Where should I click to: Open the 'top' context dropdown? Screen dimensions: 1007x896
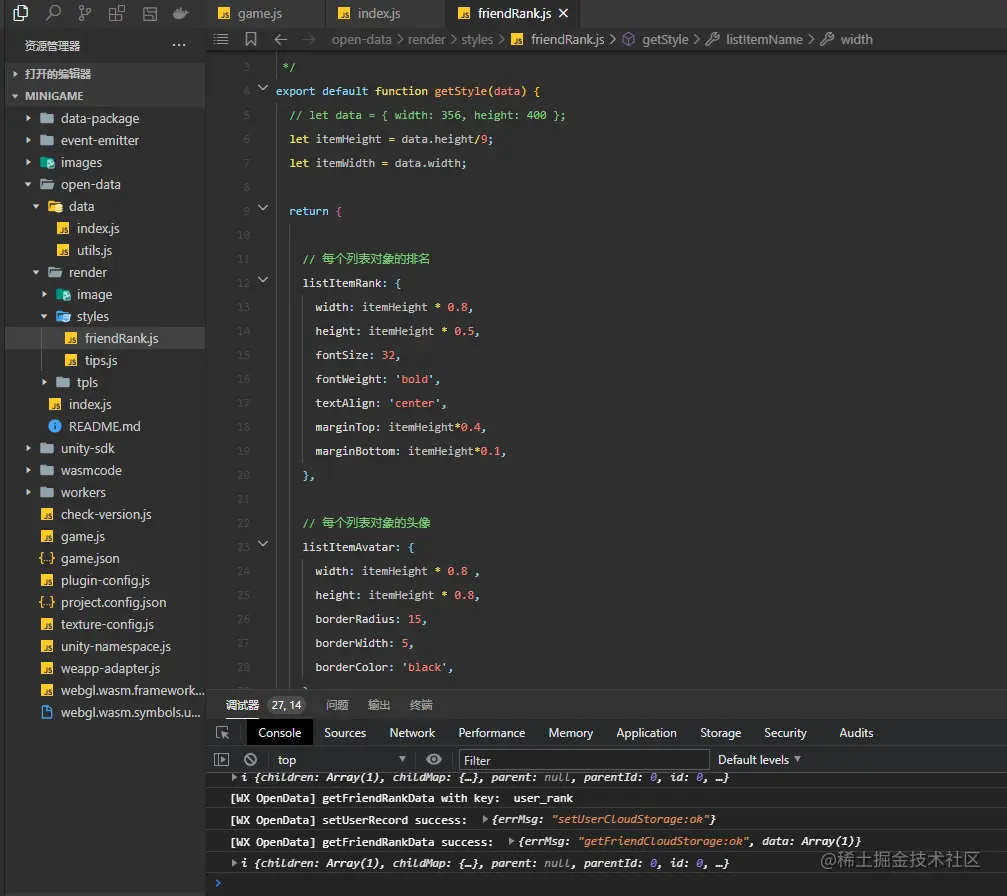click(340, 760)
